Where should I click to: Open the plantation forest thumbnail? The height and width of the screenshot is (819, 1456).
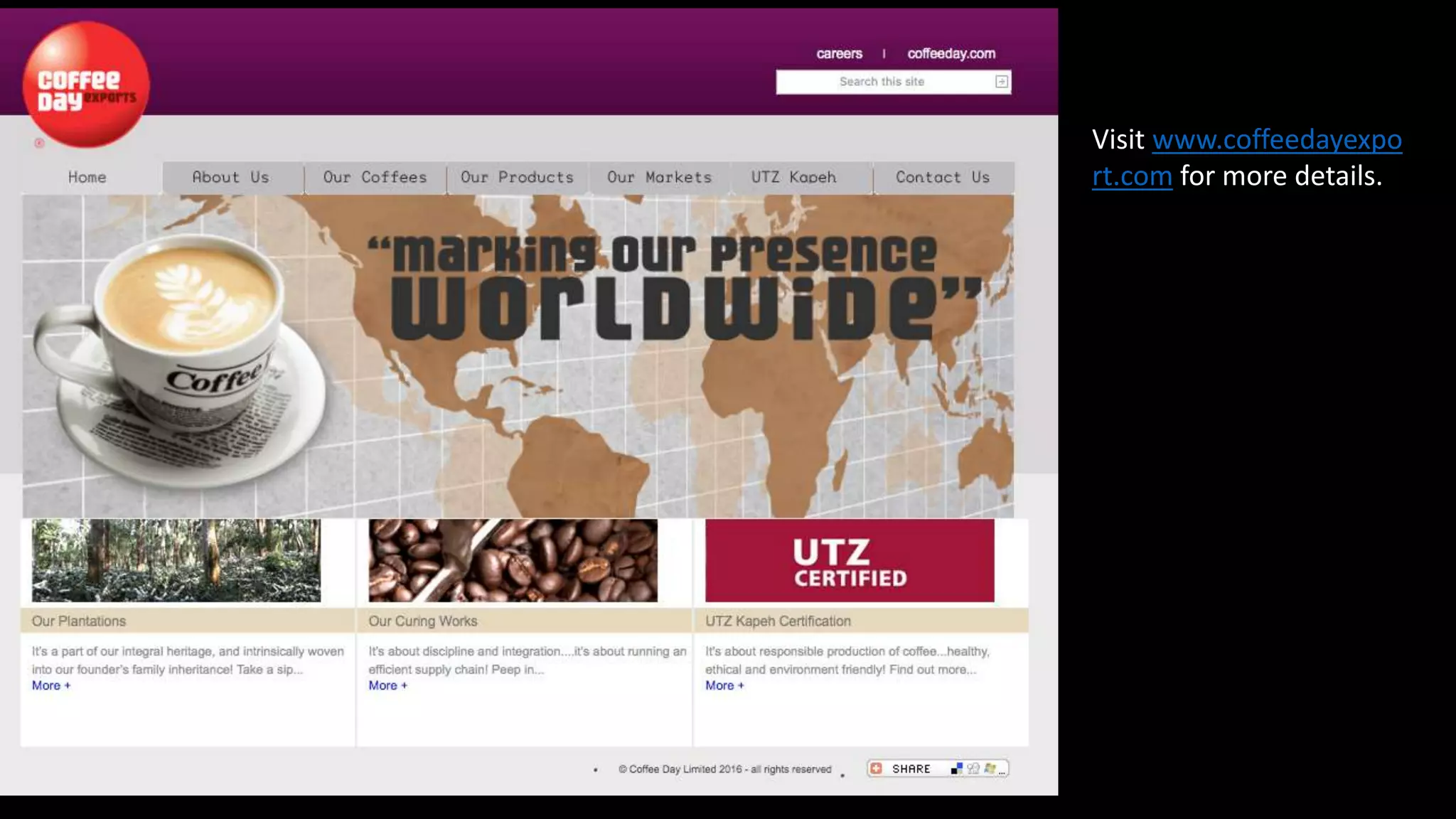click(176, 560)
